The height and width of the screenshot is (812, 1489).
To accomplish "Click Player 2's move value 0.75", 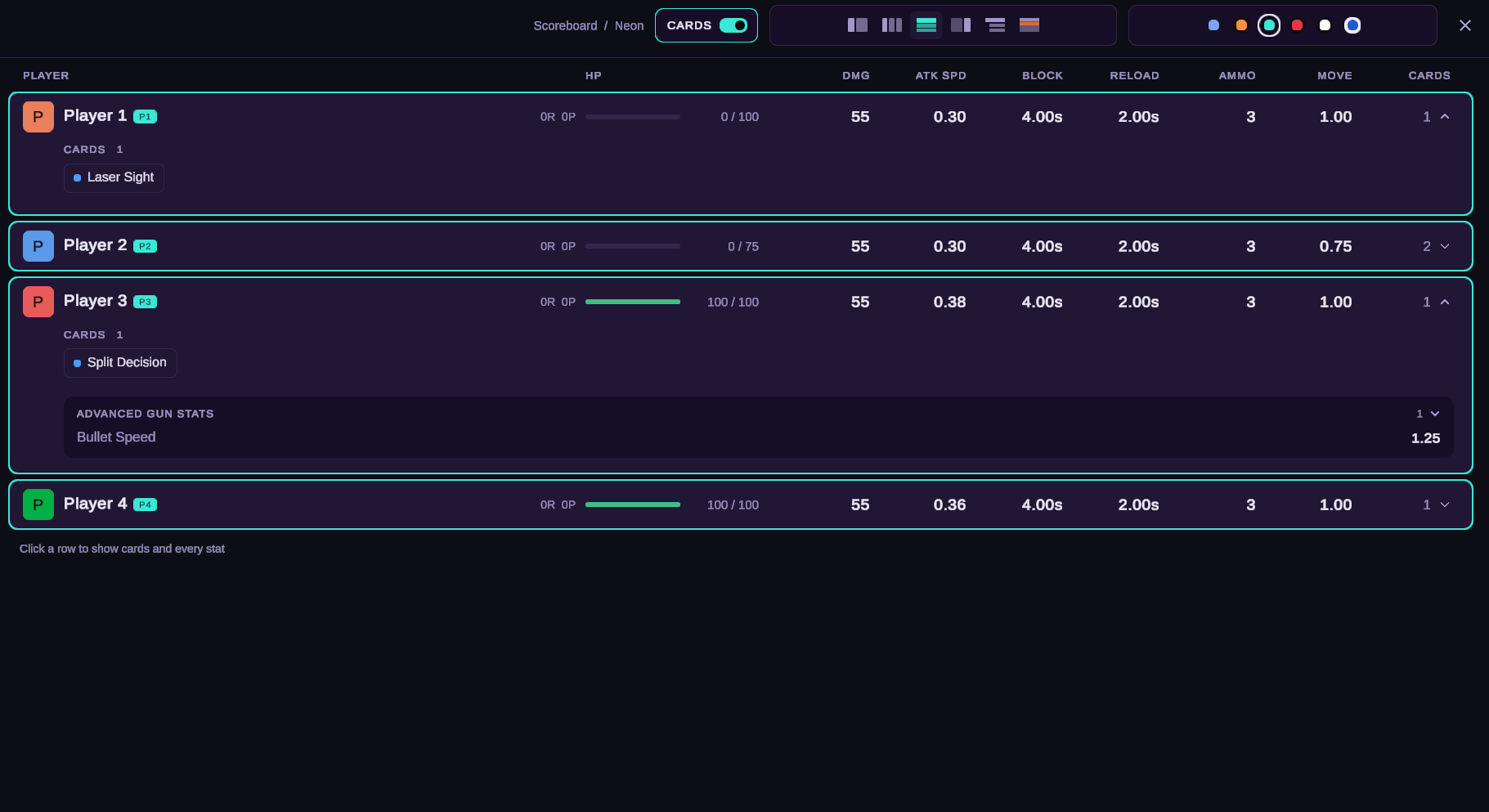I will point(1335,246).
